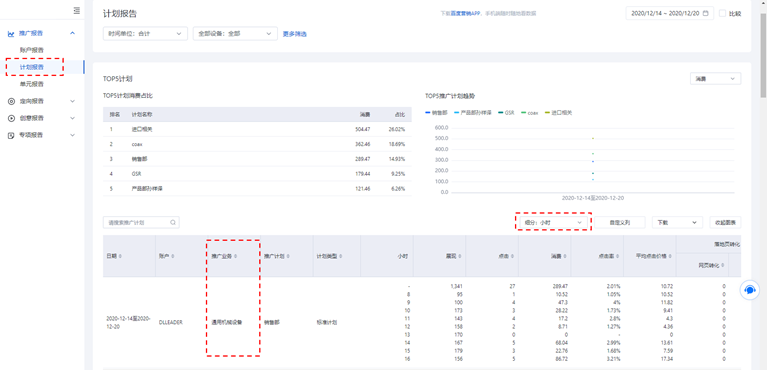The width and height of the screenshot is (767, 370).
Task: Click the search magnifier icon in plan search
Action: 173,222
